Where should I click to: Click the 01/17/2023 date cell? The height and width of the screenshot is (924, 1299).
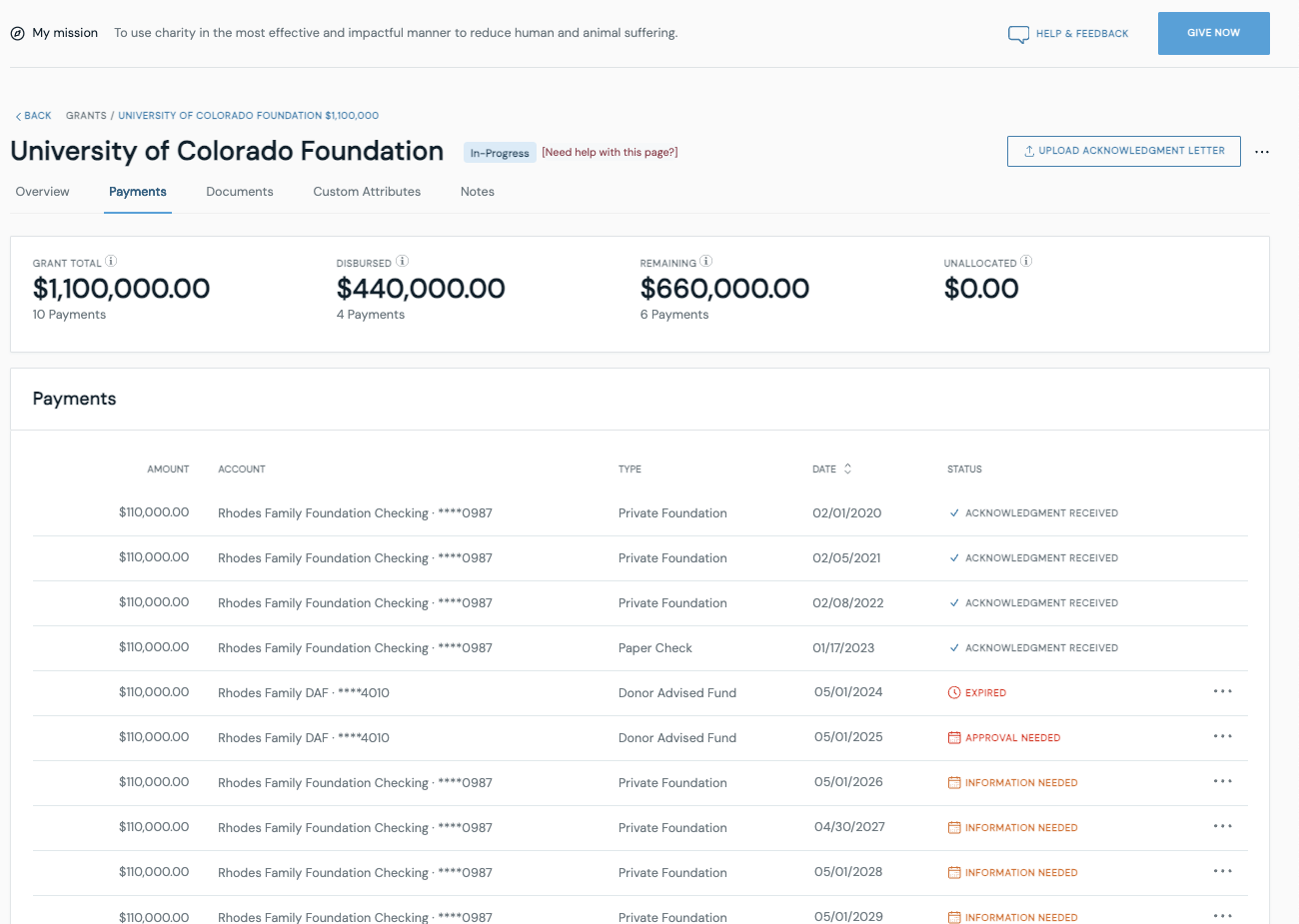[843, 648]
